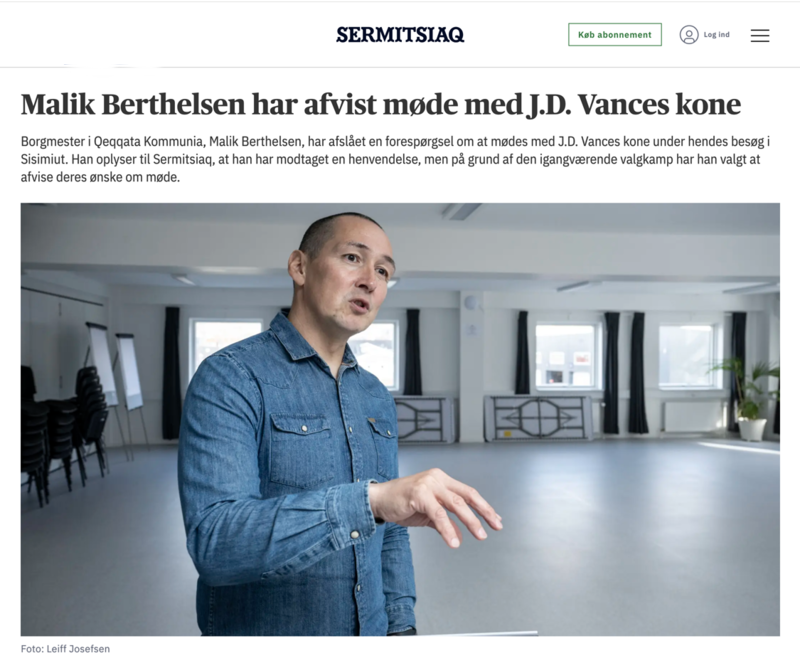Click the user profile avatar icon

click(688, 35)
